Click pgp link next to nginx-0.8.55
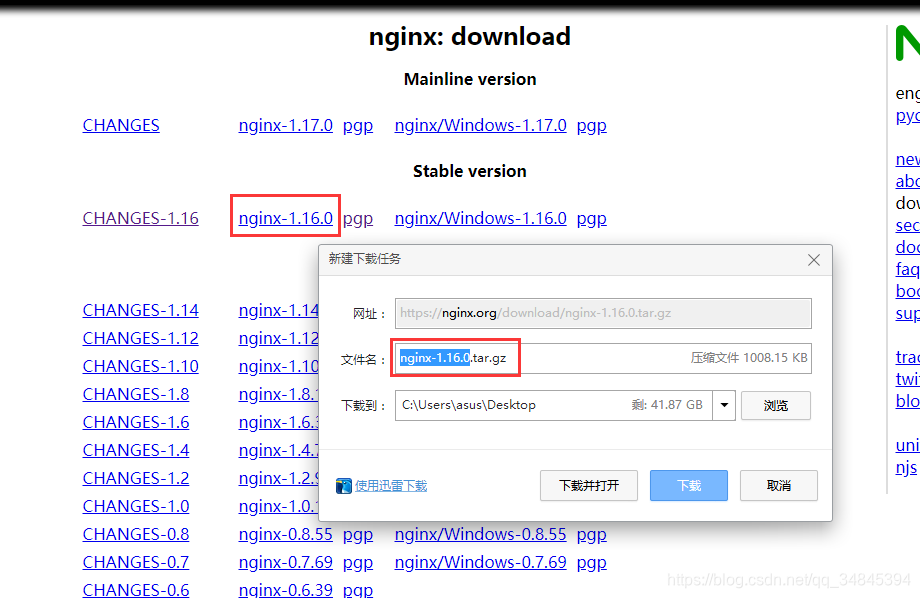Image resolution: width=920 pixels, height=598 pixels. coord(358,535)
